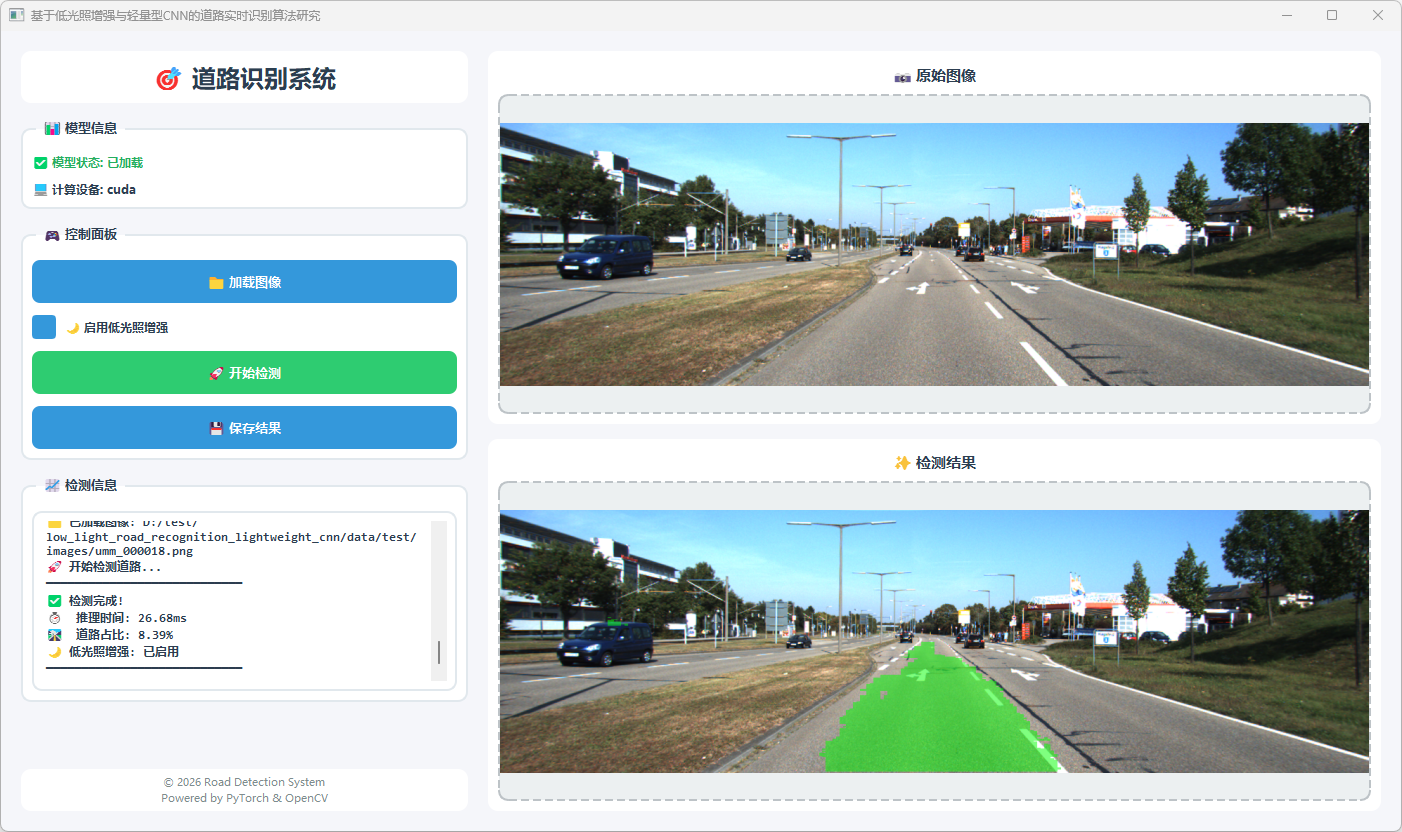This screenshot has height=832, width=1402.
Task: Click the detection log scrollbar handle
Action: (x=439, y=652)
